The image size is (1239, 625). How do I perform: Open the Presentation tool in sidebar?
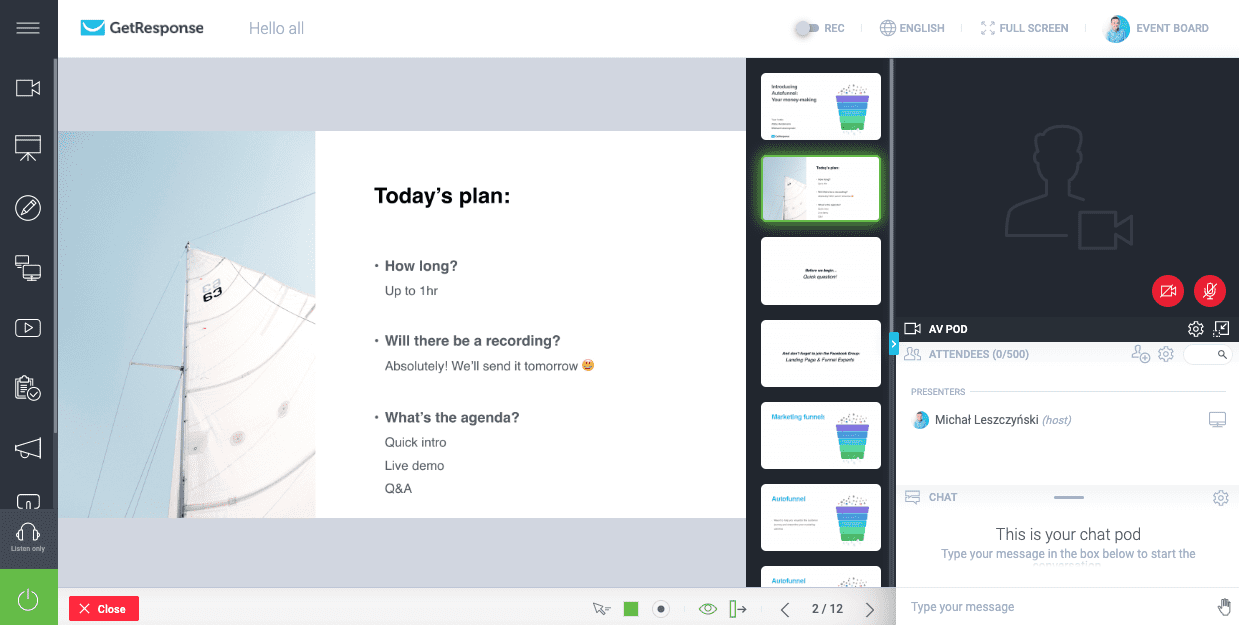[28, 148]
